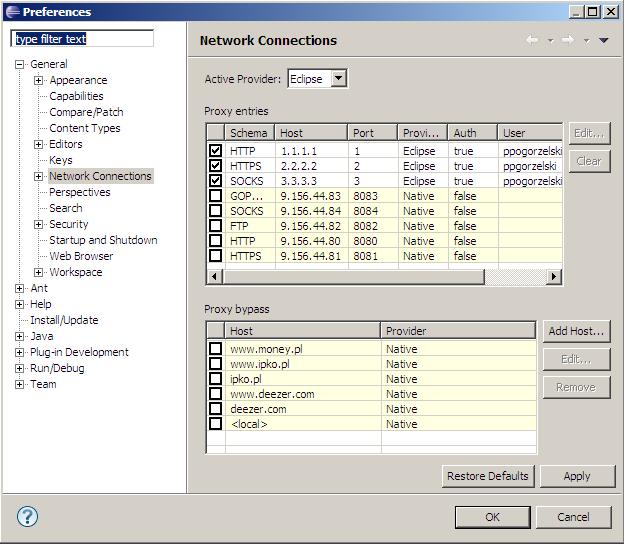Sort by the Schema column header
This screenshot has width=624, height=544.
[x=249, y=133]
